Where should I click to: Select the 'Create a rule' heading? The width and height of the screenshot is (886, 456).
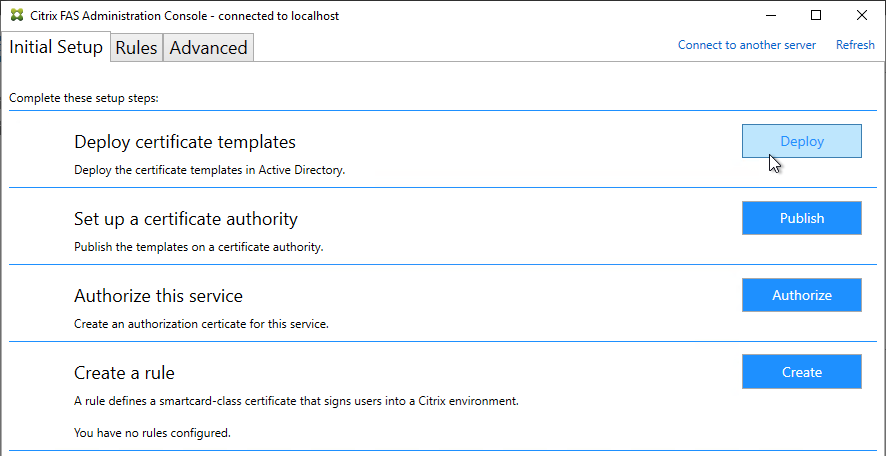(124, 373)
